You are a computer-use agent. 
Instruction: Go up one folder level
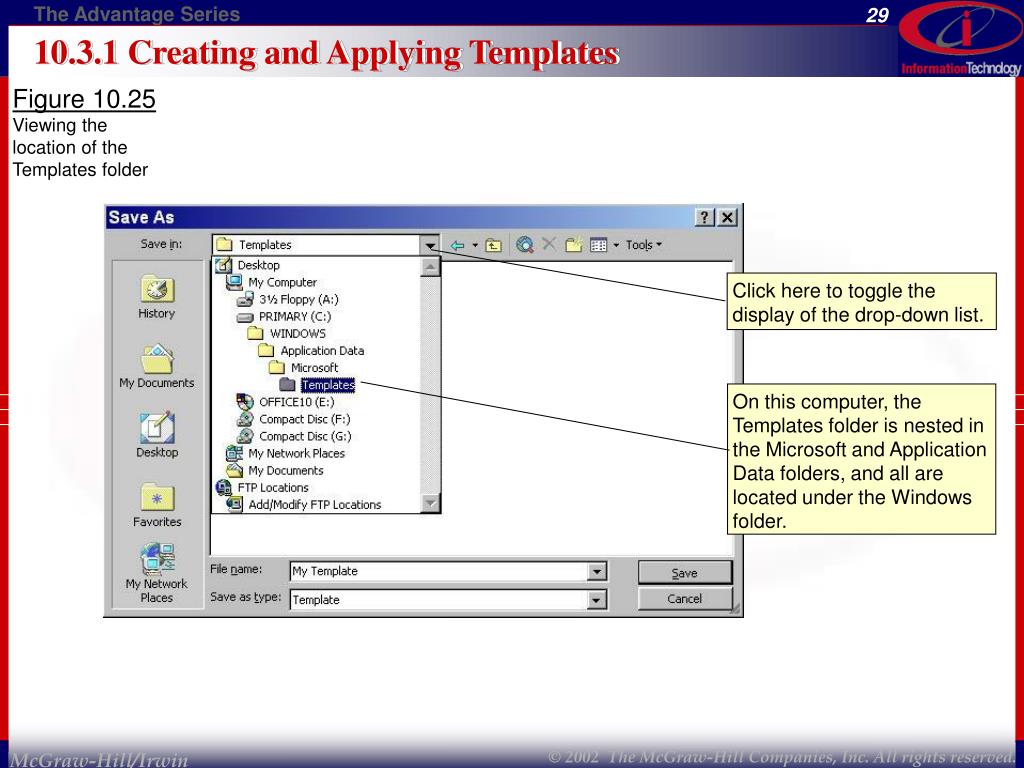[x=494, y=246]
